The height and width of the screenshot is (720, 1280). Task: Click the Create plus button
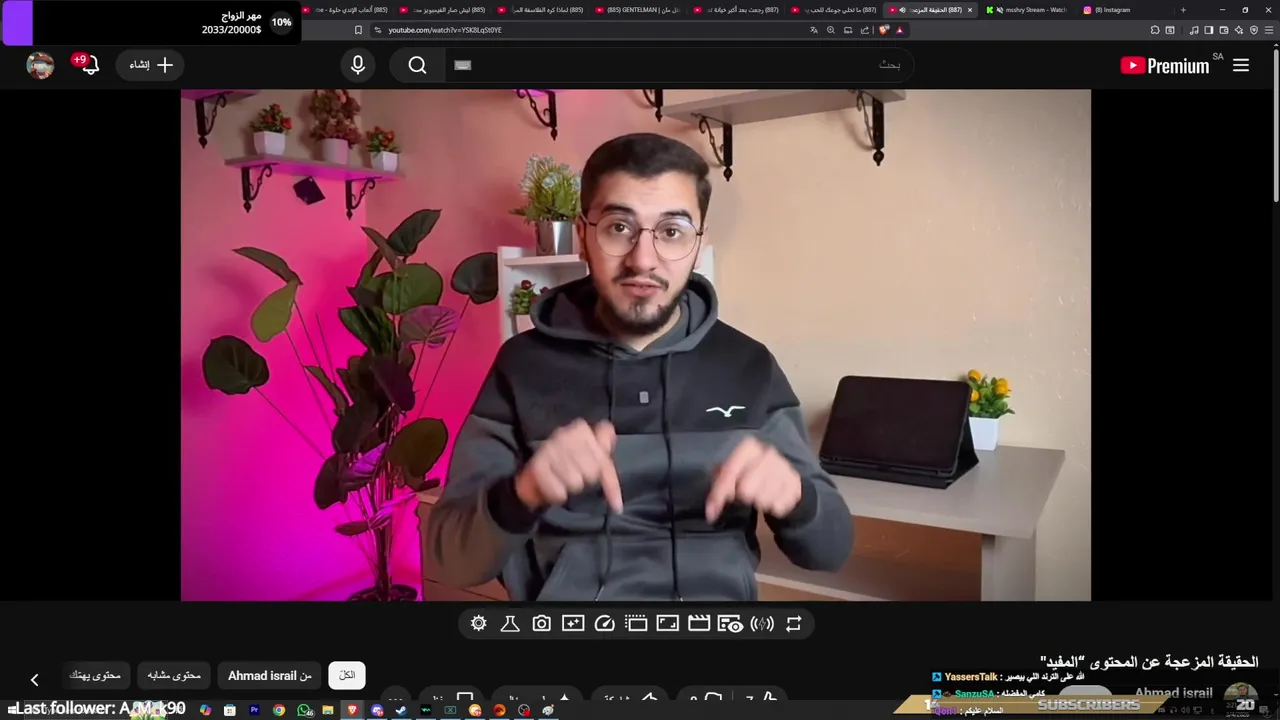[x=151, y=65]
